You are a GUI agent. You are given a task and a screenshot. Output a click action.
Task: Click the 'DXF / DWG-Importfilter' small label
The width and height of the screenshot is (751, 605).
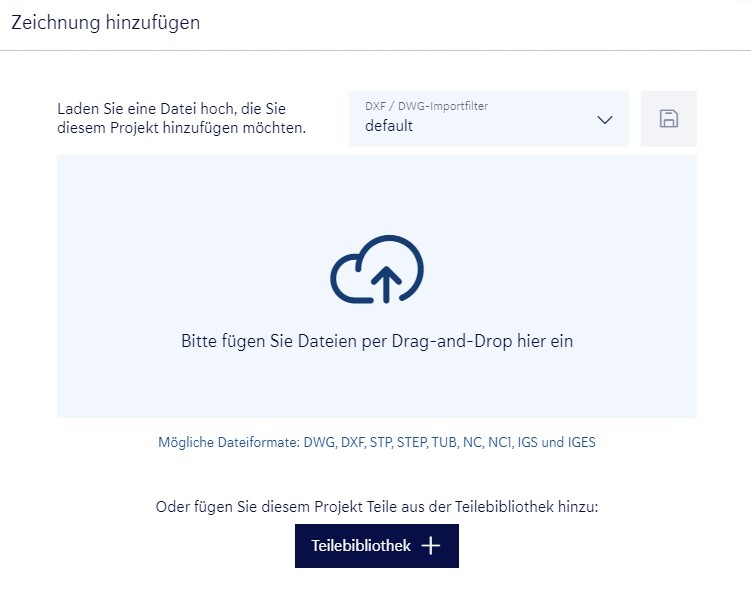[x=426, y=105]
